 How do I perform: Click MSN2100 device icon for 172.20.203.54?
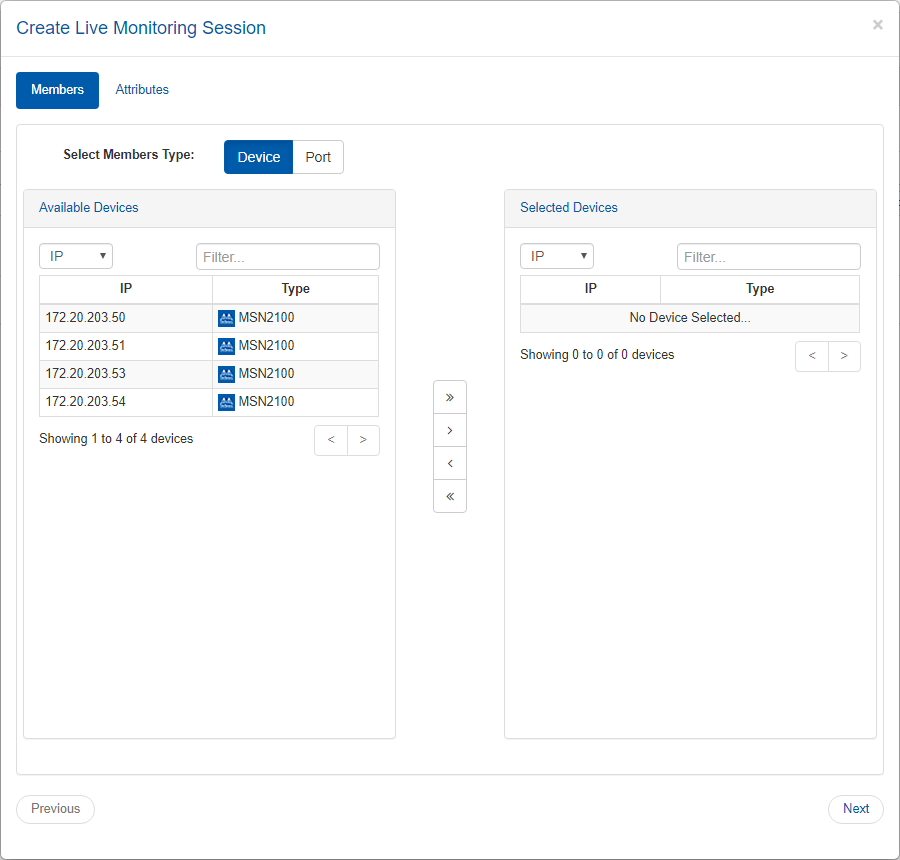[x=226, y=402]
